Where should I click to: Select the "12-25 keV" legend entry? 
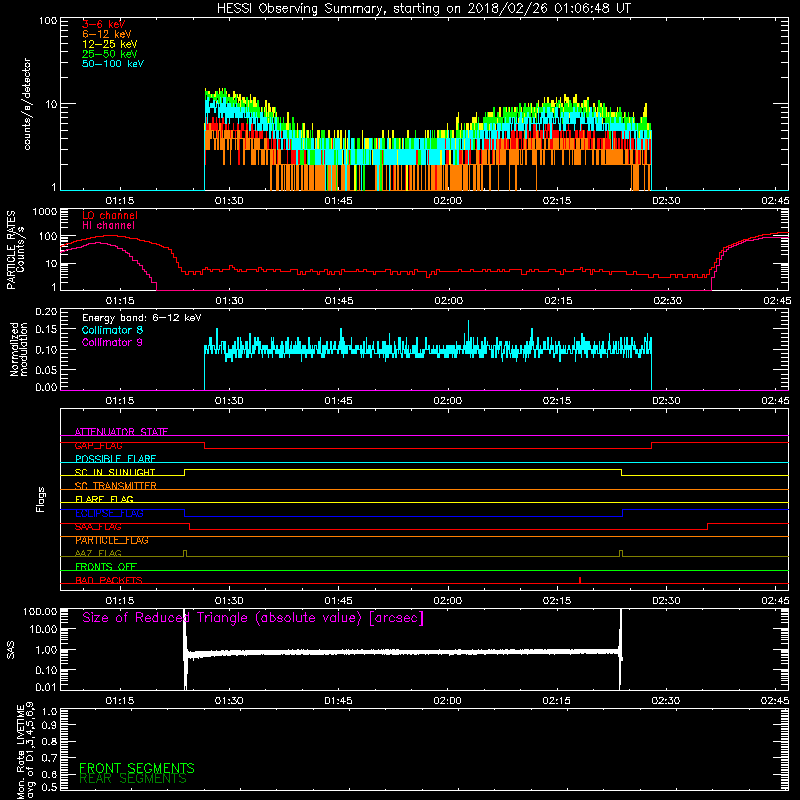(x=110, y=44)
